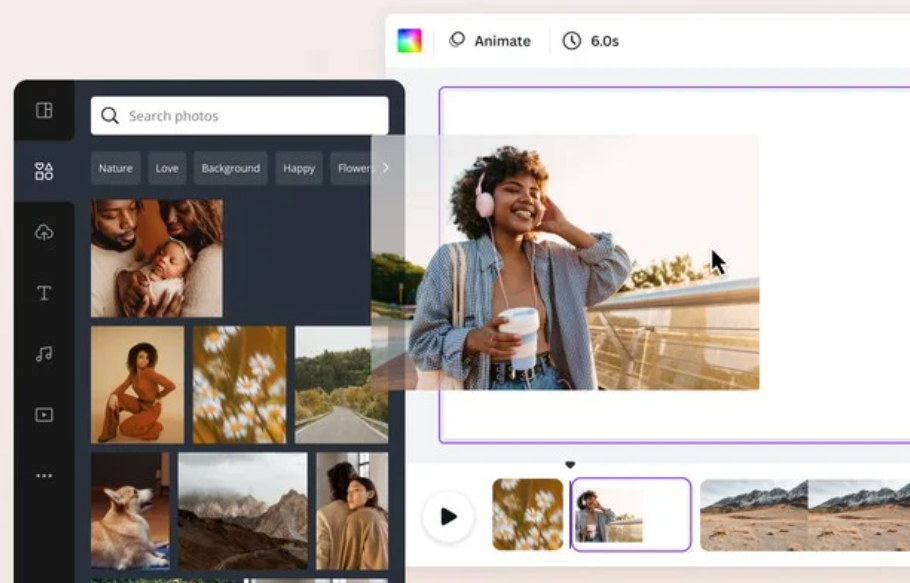Select the Love category chip
Viewport: 910px width, 583px height.
click(167, 168)
